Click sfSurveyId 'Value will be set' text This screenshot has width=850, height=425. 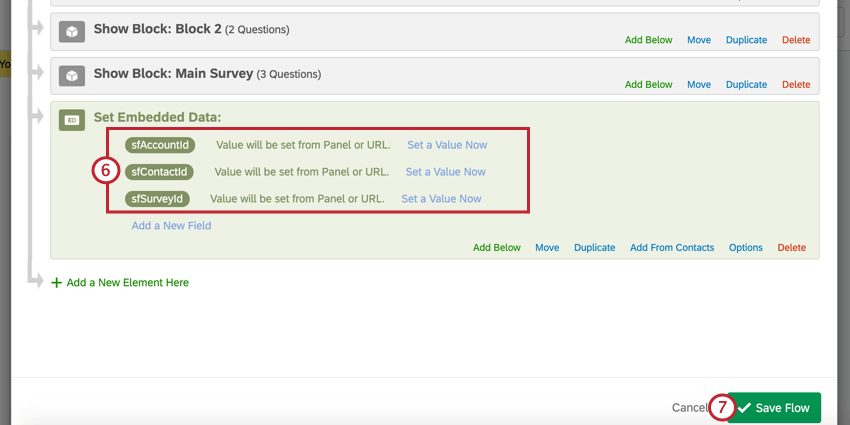click(x=297, y=199)
